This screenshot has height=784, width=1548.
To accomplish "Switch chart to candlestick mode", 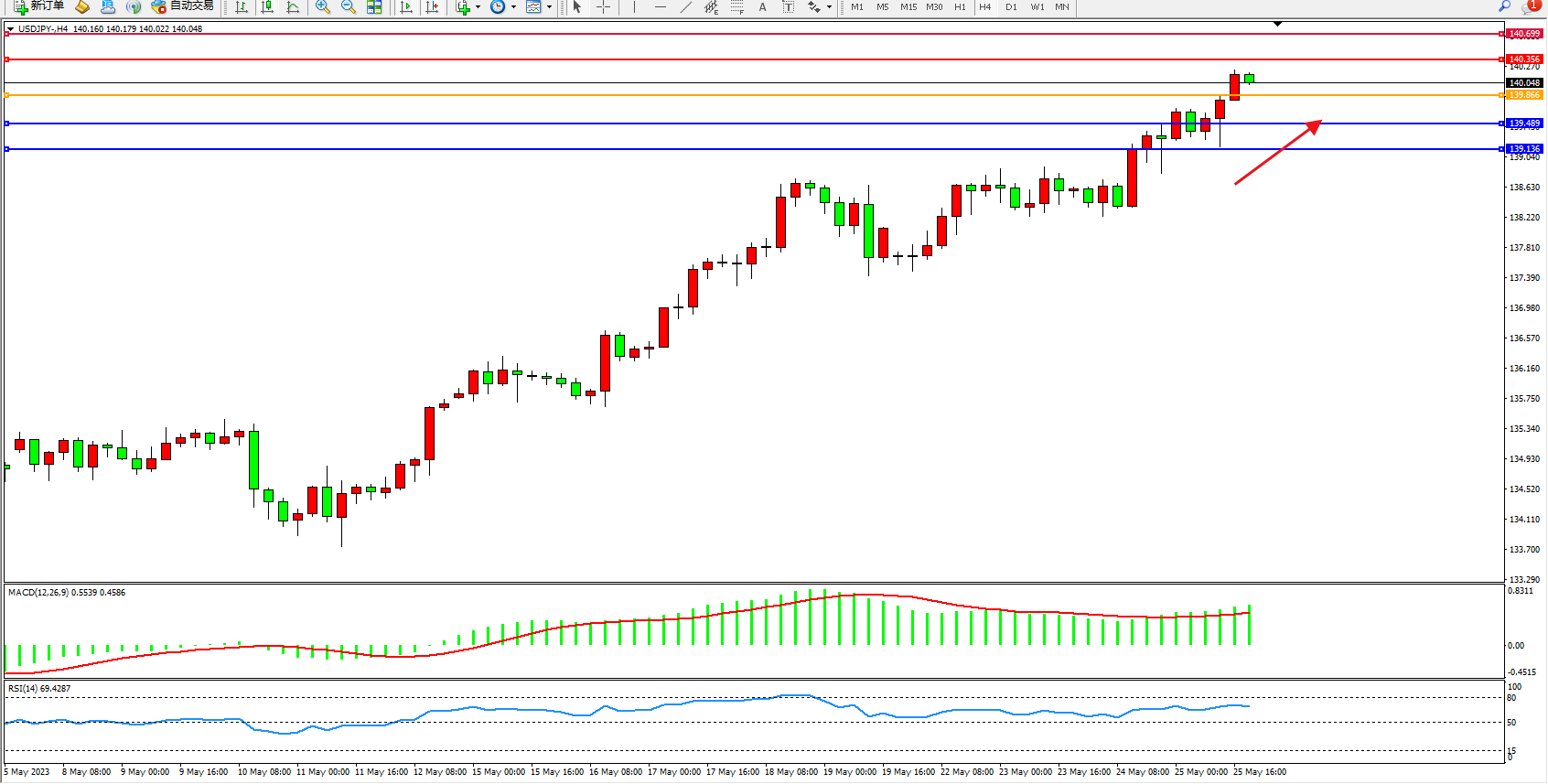I will coord(267,7).
